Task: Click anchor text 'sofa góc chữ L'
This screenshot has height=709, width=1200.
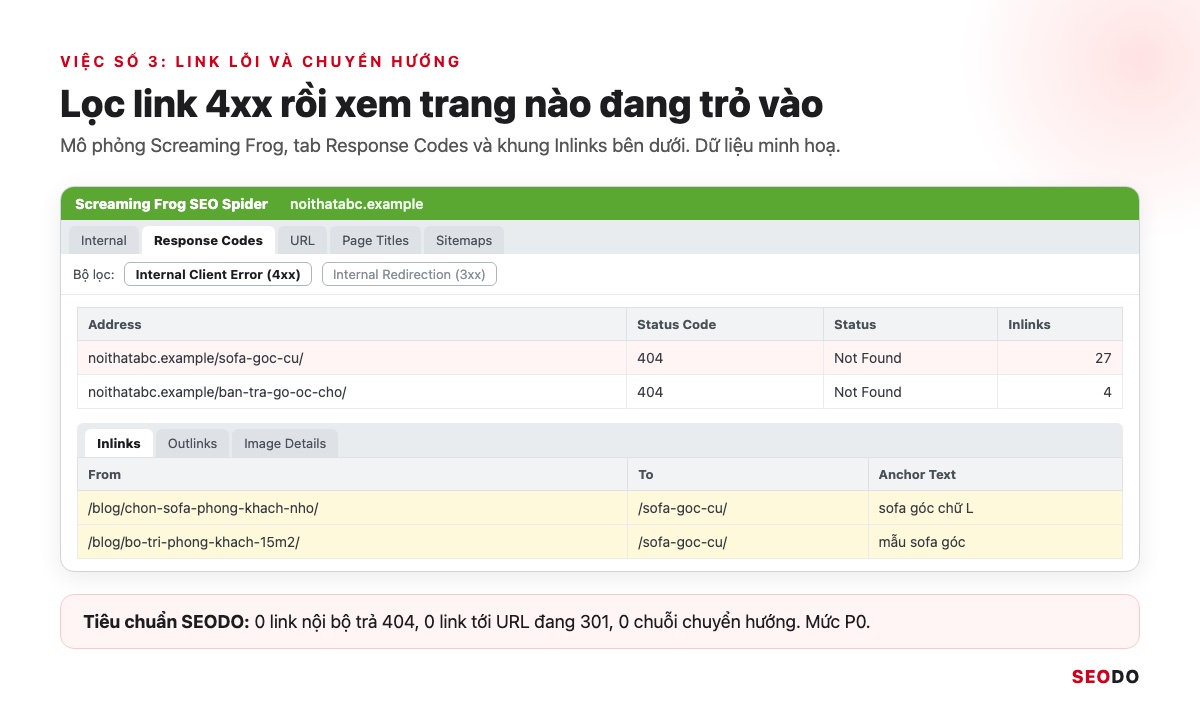Action: (926, 508)
